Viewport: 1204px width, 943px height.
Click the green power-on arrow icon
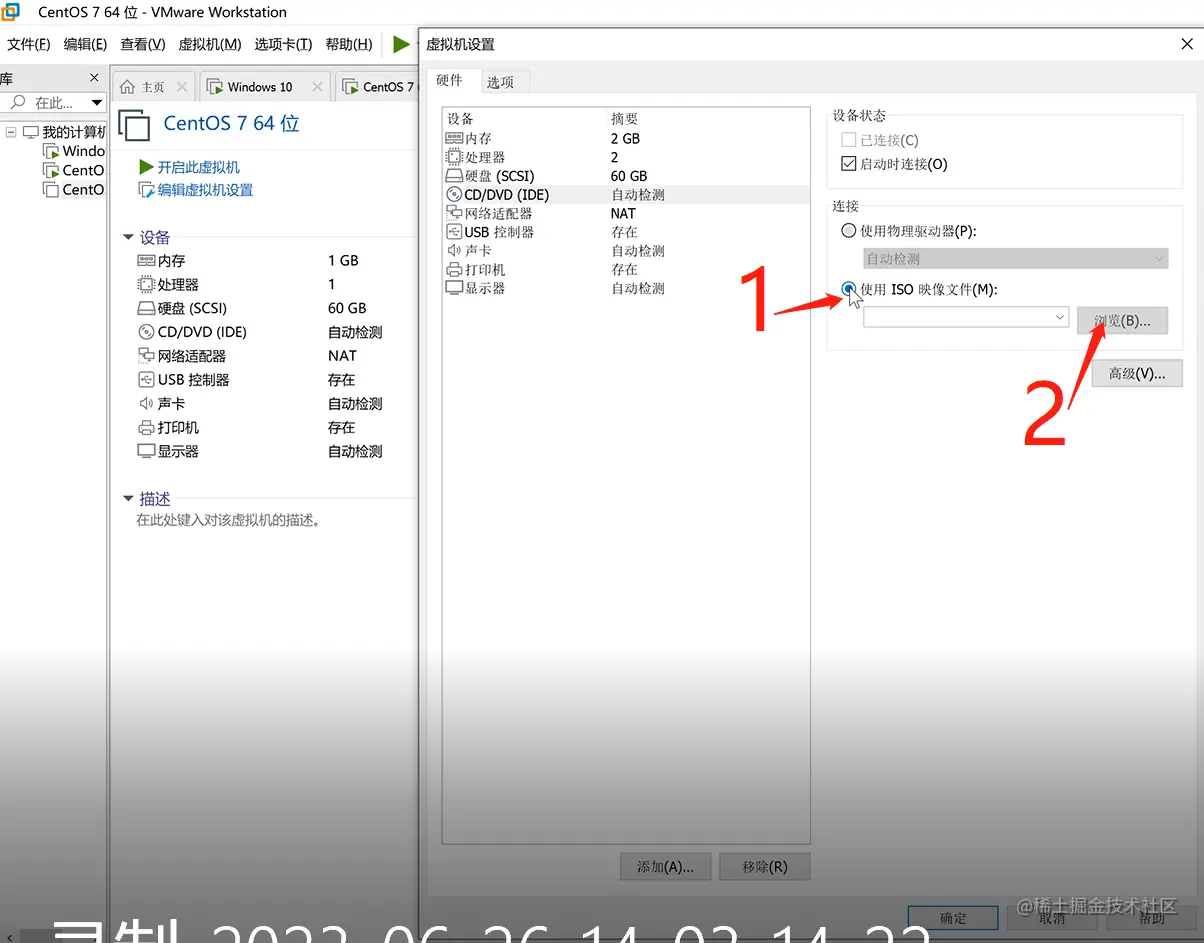click(x=401, y=44)
